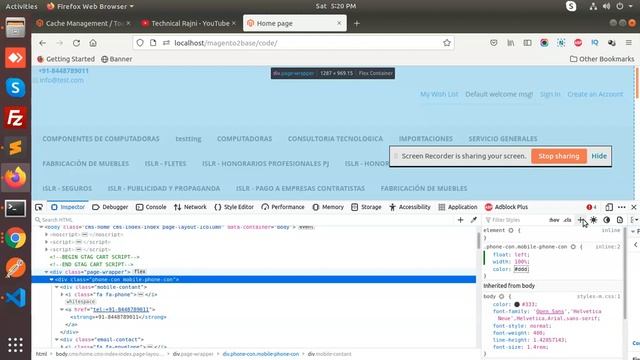Image resolution: width=640 pixels, height=360 pixels.
Task: Open Create an Account link
Action: [595, 94]
